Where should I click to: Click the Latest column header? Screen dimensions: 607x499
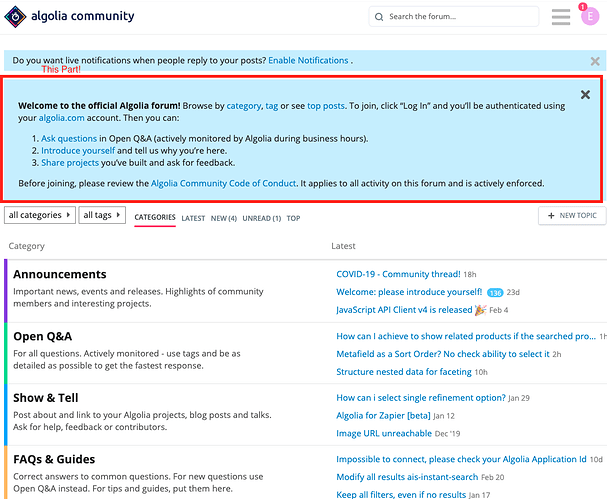[343, 246]
